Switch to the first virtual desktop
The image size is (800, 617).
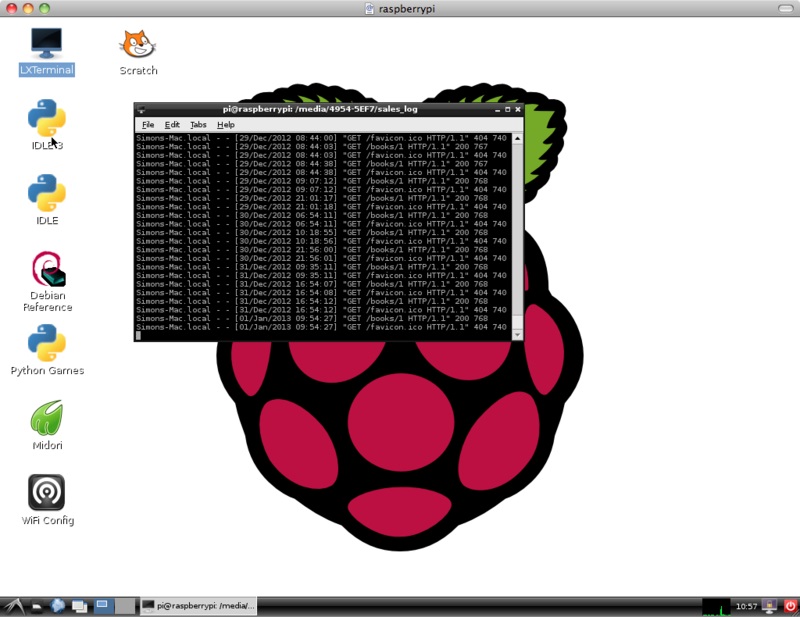coord(102,606)
